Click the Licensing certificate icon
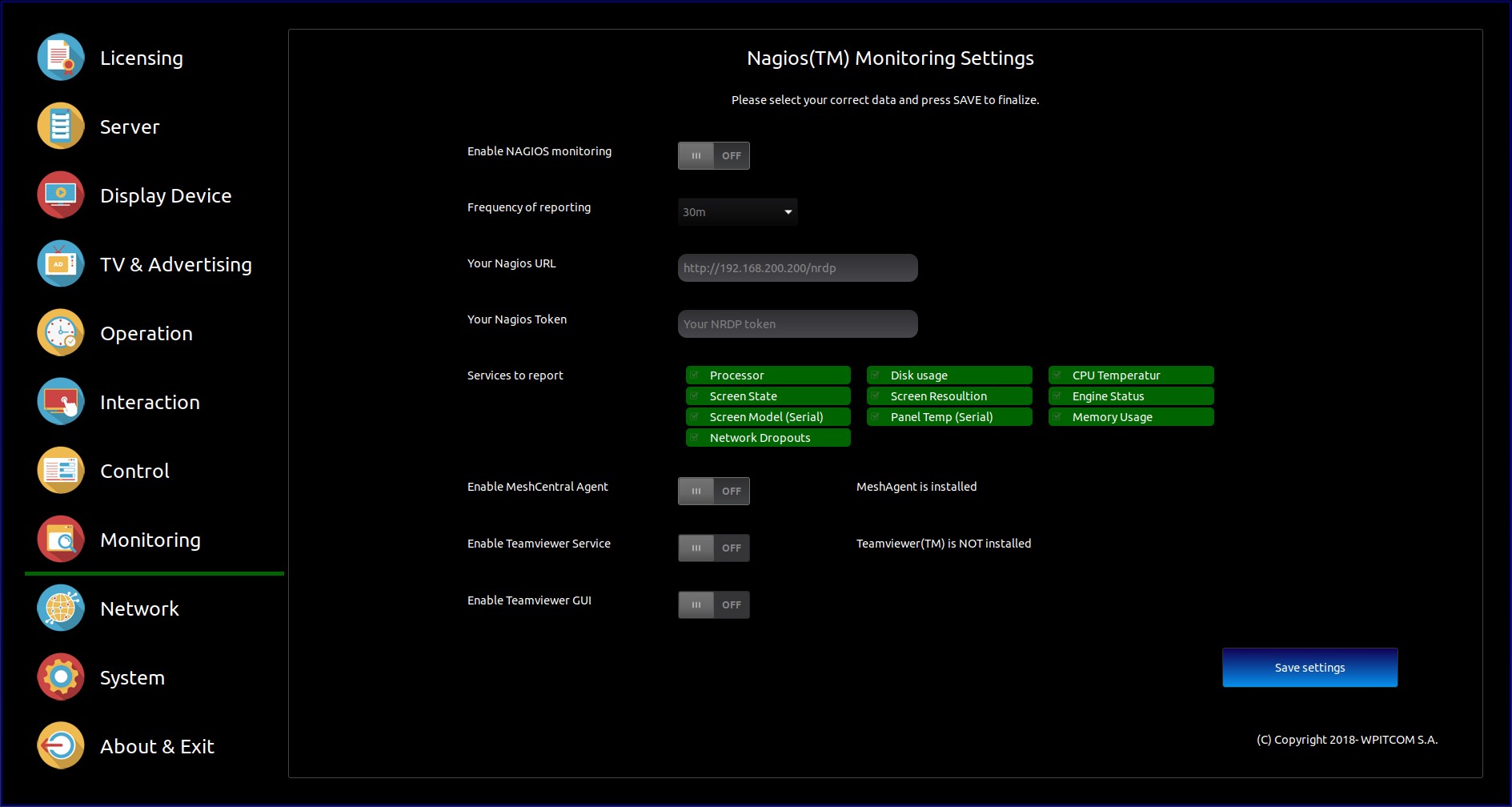Image resolution: width=1512 pixels, height=807 pixels. (x=61, y=58)
